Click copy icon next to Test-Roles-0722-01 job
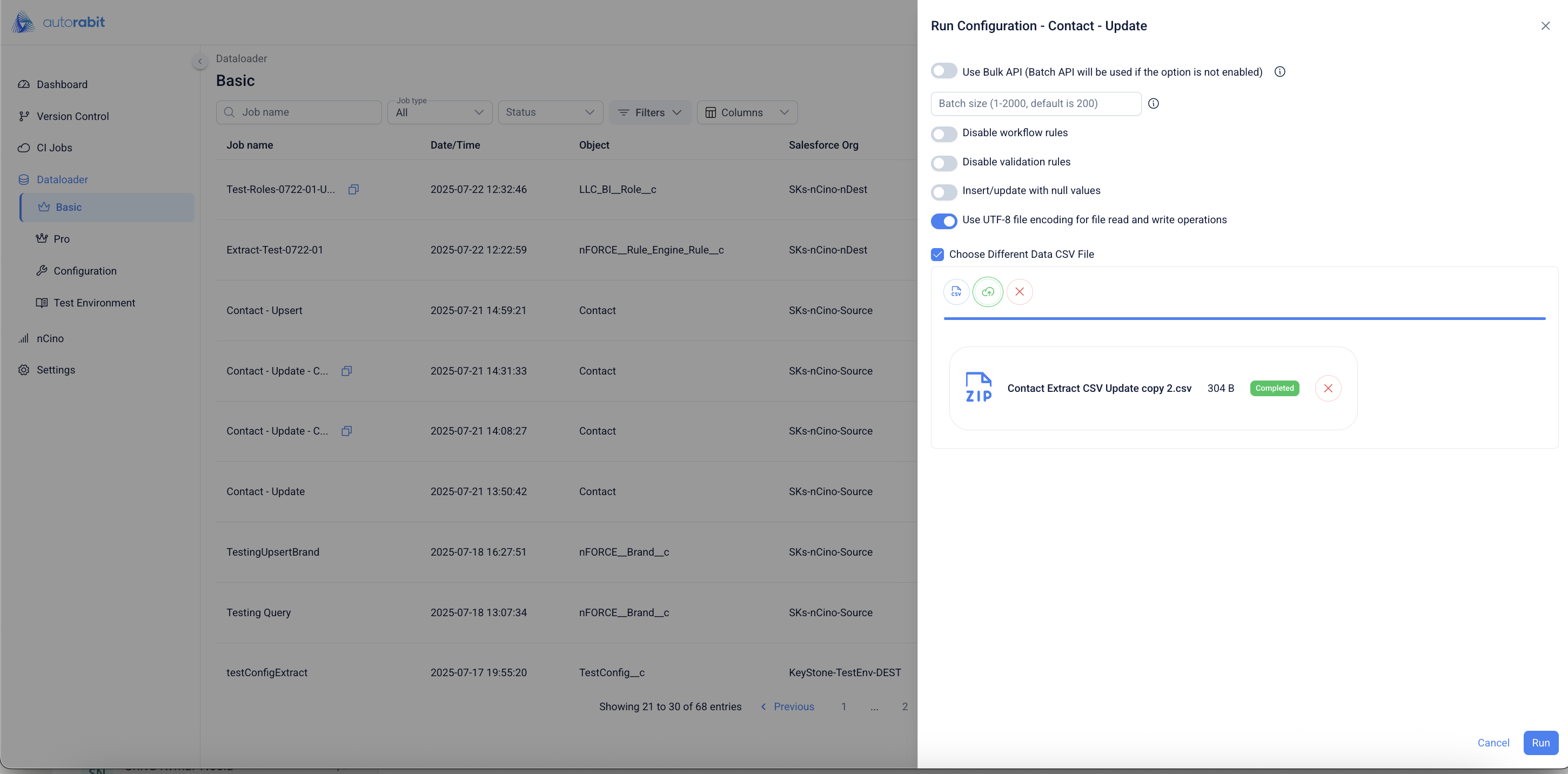Screen dimensions: 1568x774 [353, 189]
